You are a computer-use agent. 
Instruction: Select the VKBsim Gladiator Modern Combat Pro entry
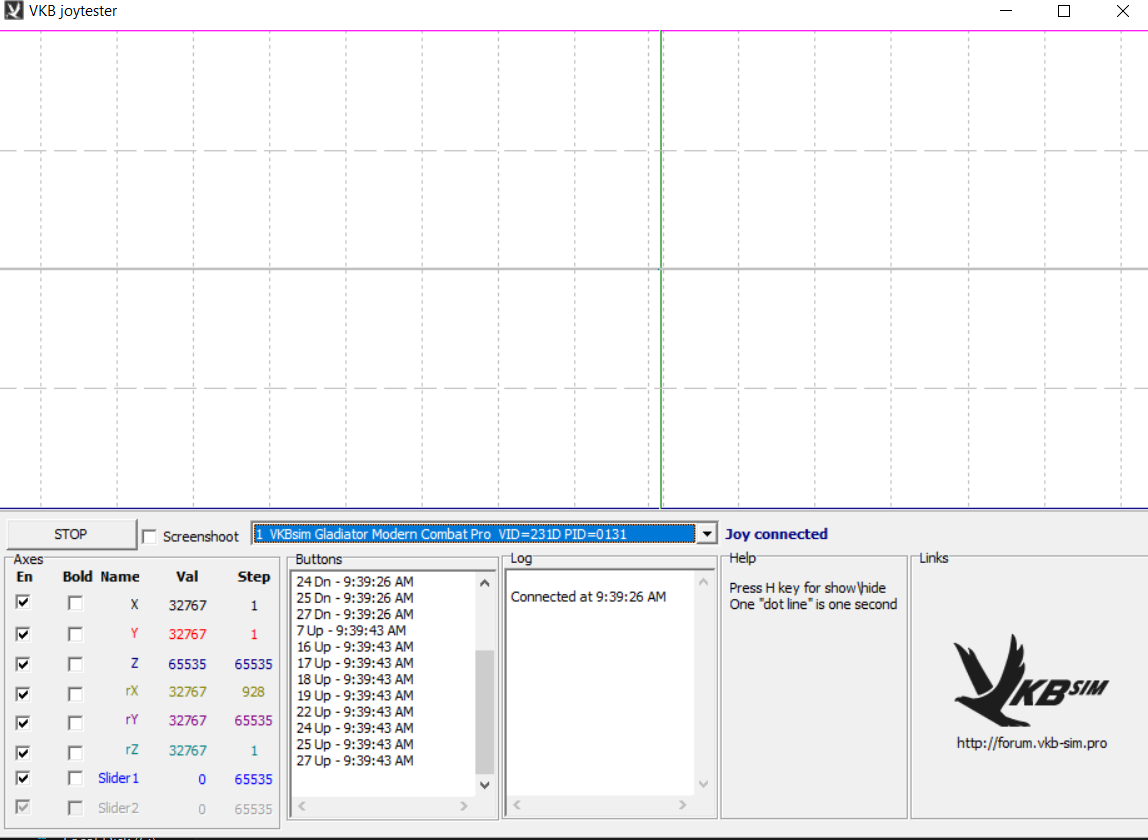tap(472, 534)
